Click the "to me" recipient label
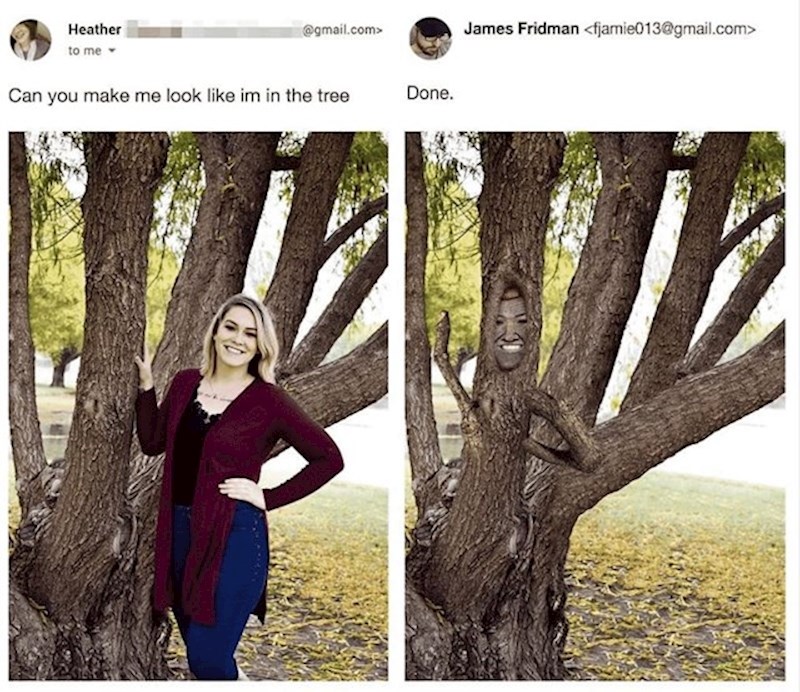The image size is (800, 692). (85, 51)
